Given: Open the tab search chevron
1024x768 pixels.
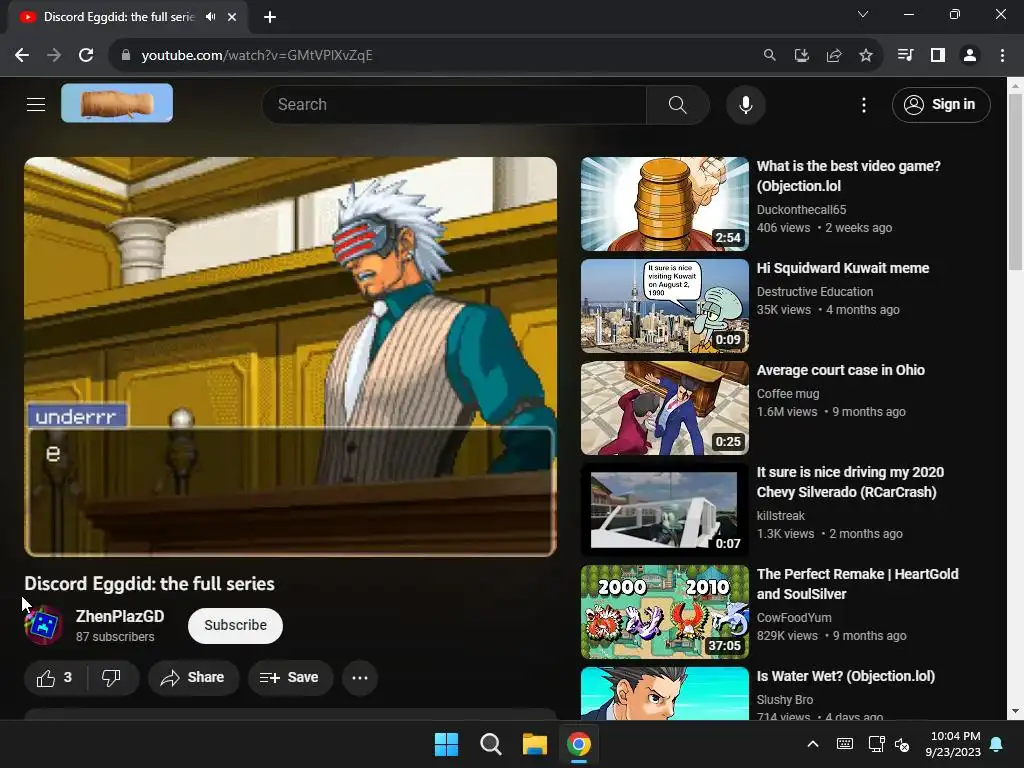Looking at the screenshot, I should pos(863,14).
